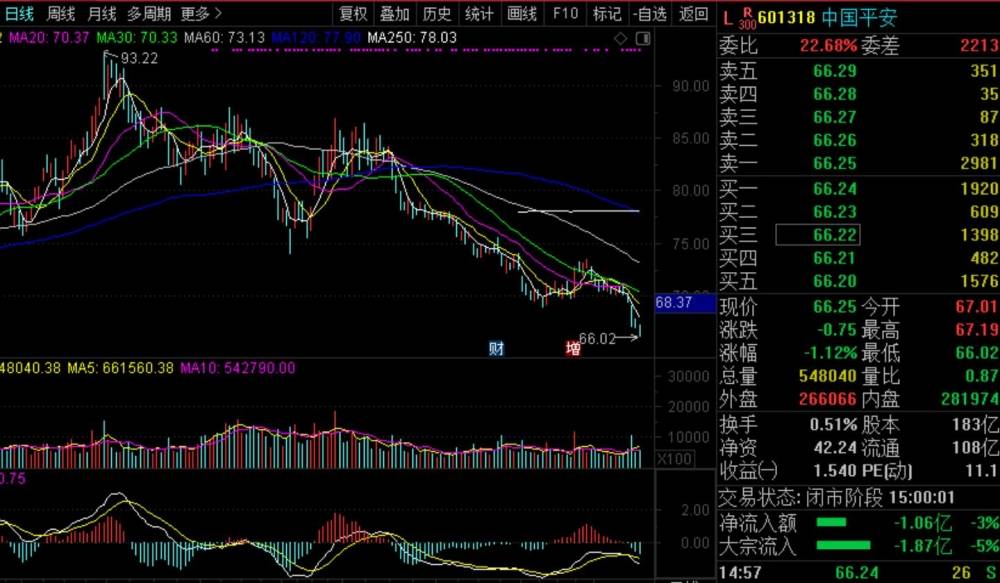Click the X100 volume multiplier box
1000x583 pixels.
tap(675, 459)
